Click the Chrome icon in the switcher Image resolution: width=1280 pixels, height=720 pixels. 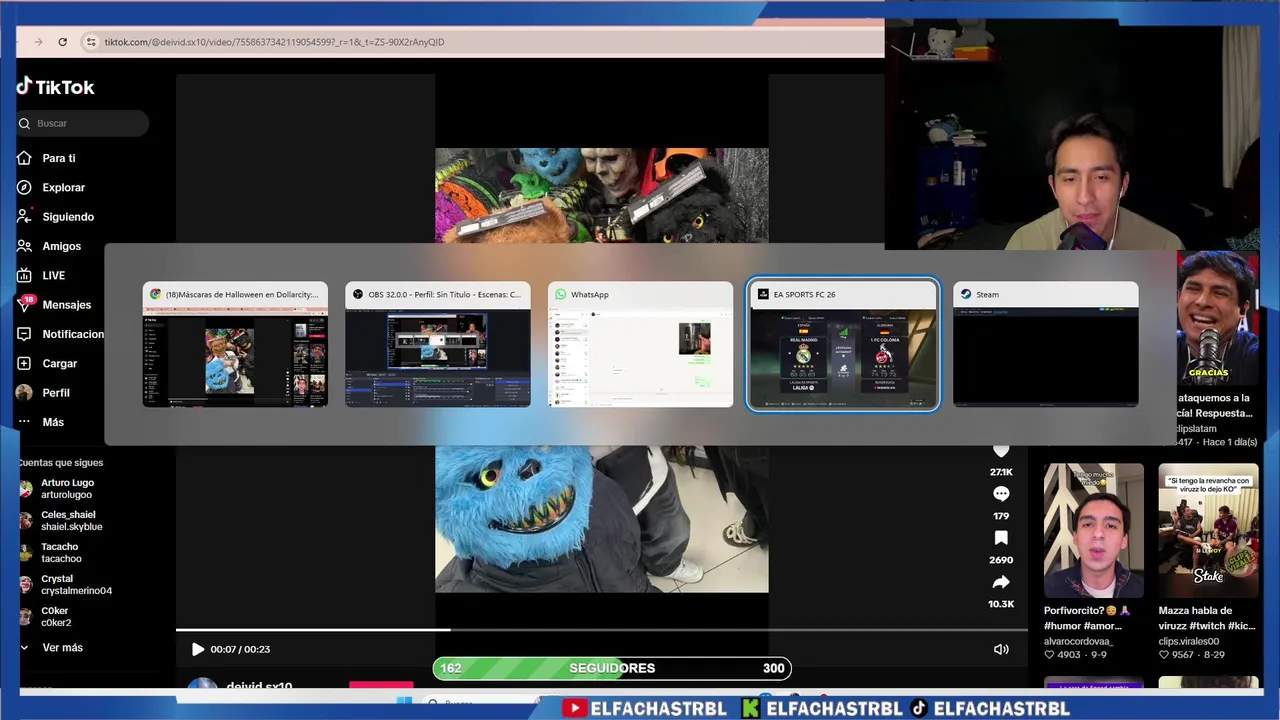155,294
